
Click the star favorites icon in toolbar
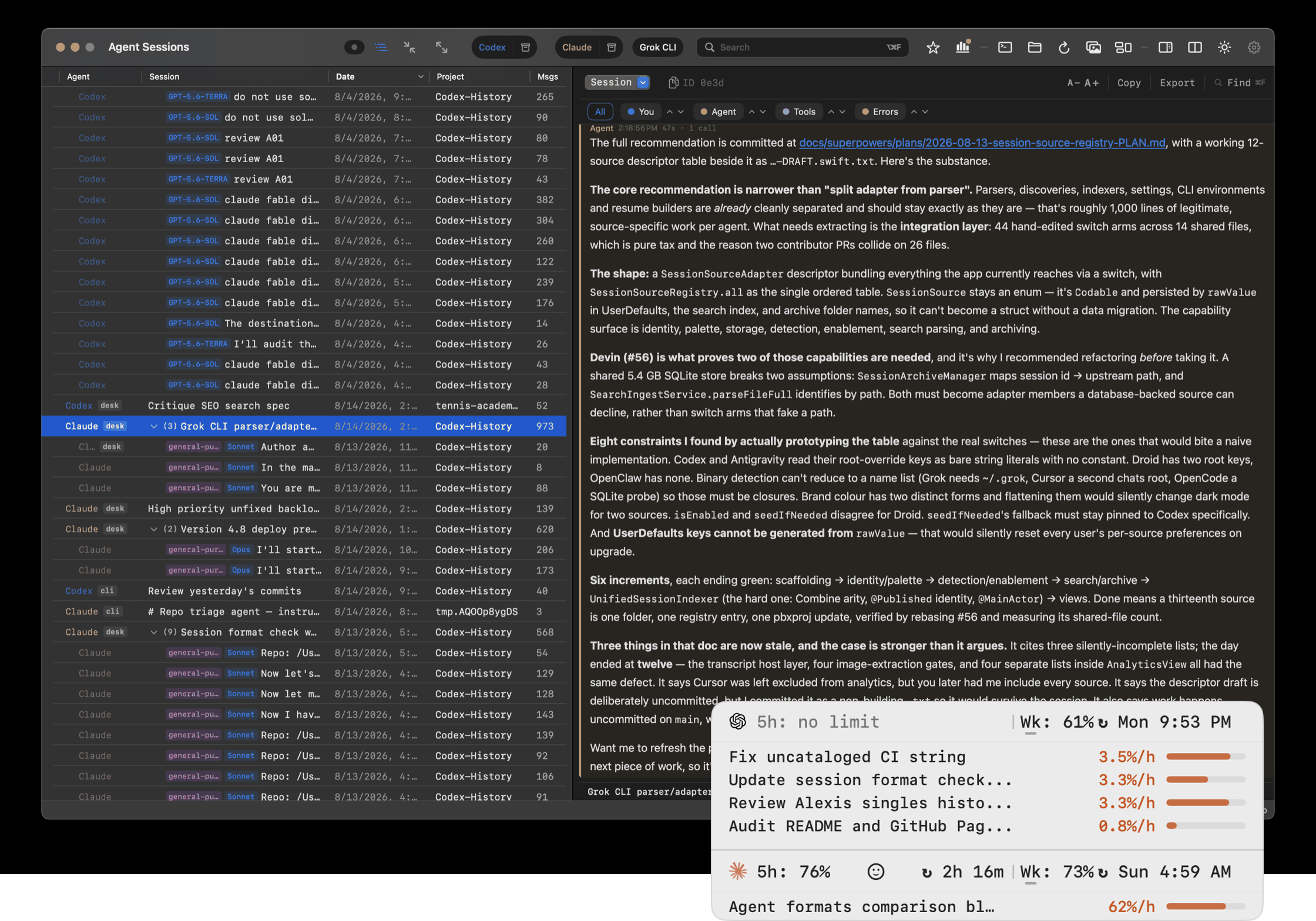click(932, 47)
